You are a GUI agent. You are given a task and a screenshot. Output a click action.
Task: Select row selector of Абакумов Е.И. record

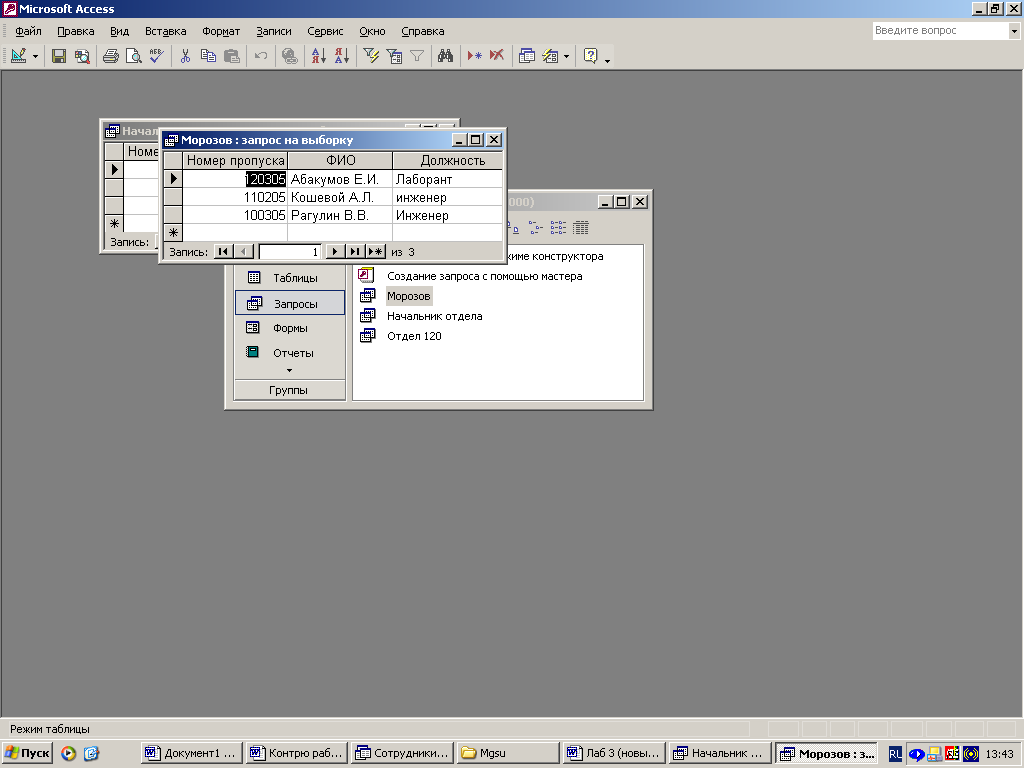click(x=173, y=179)
